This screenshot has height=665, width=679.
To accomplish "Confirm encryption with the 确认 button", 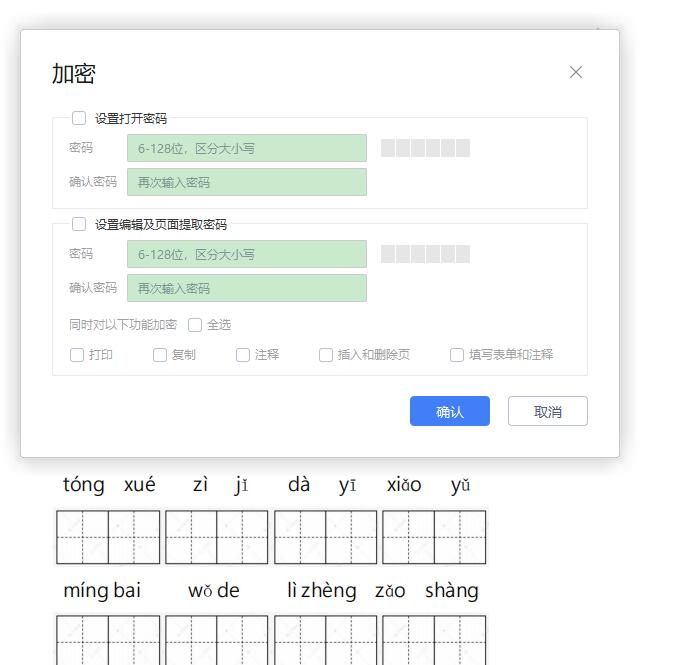I will [x=450, y=411].
